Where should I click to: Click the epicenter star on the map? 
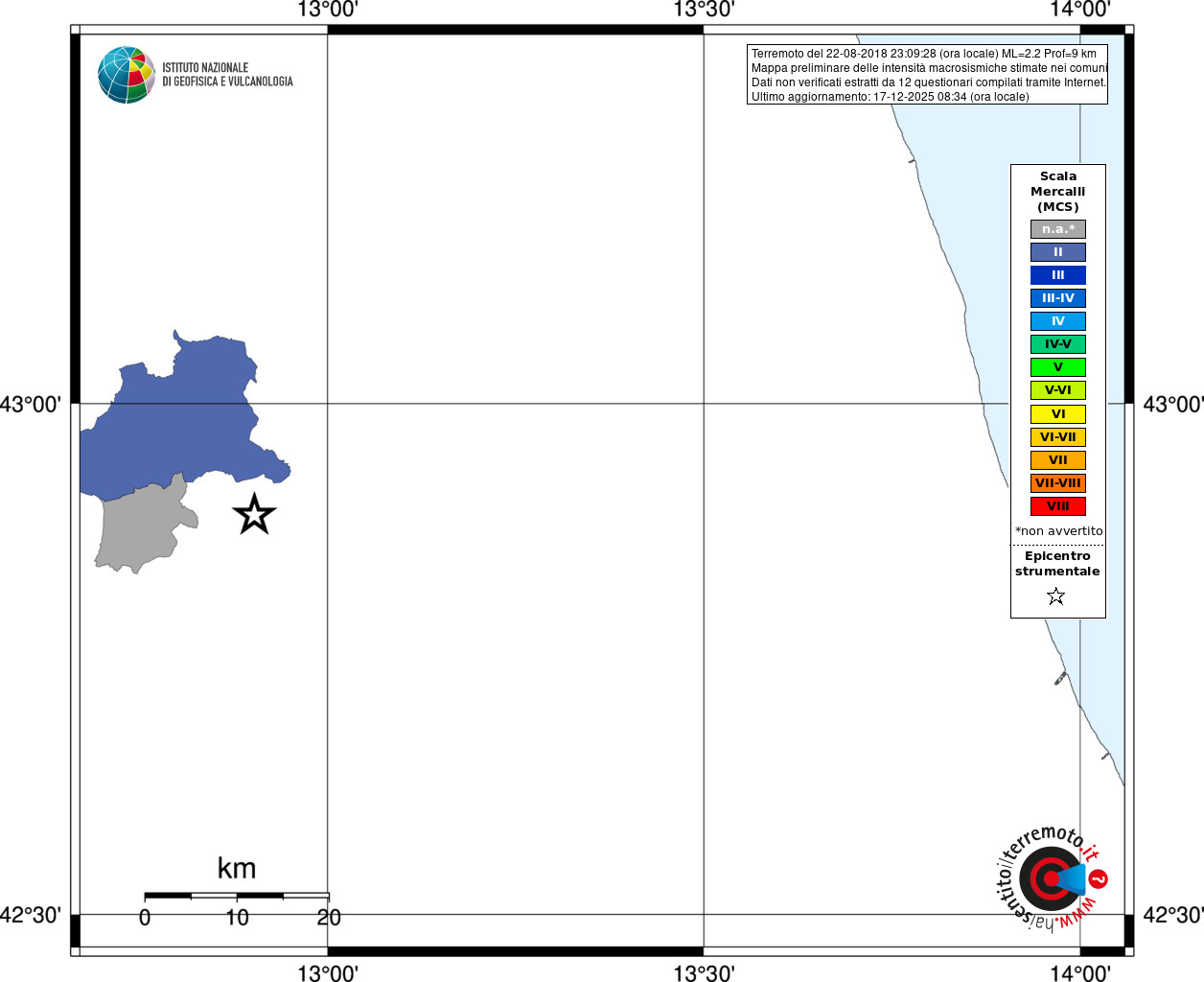click(x=254, y=514)
